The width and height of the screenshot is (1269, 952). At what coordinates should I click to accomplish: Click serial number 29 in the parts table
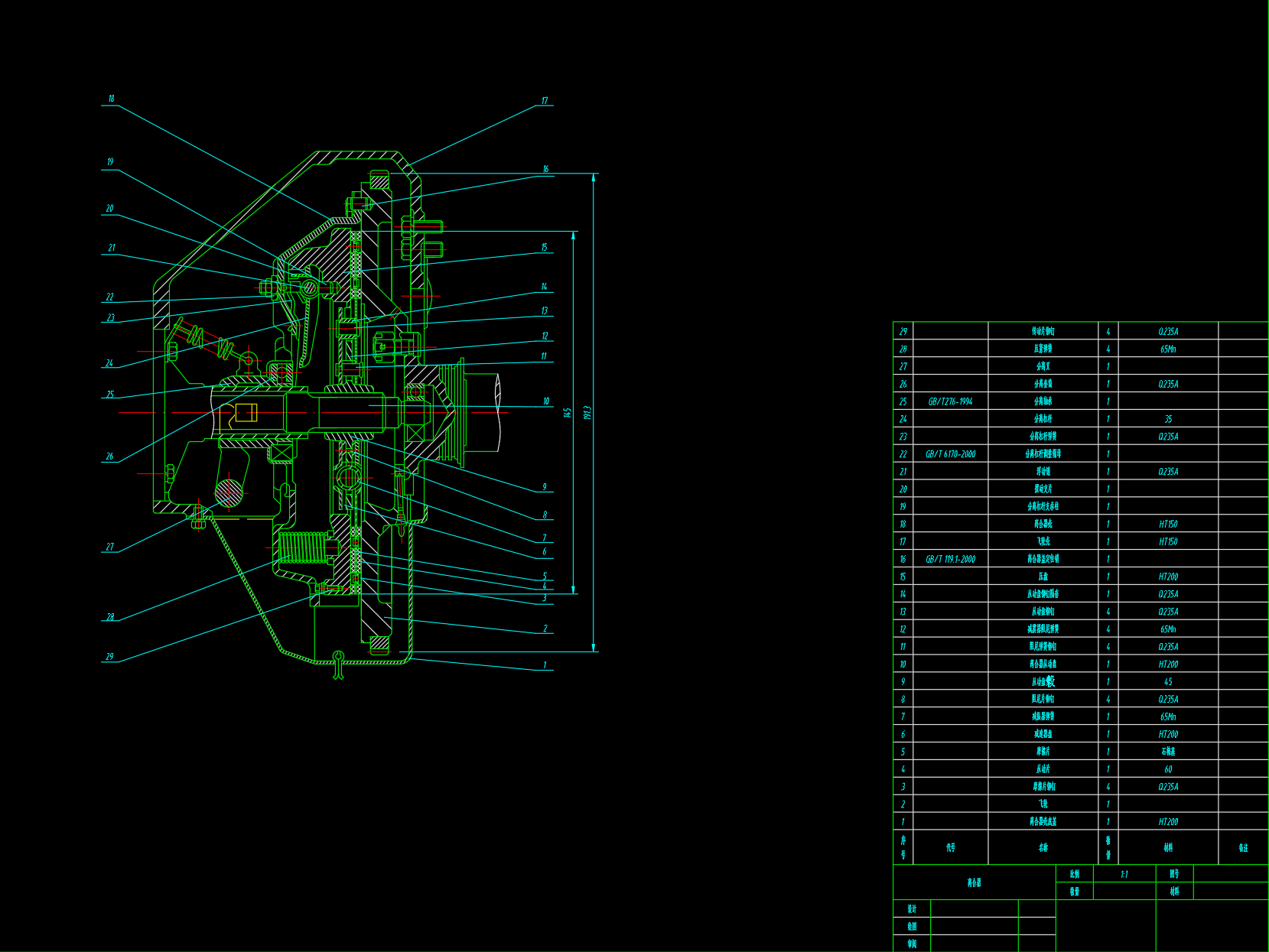[903, 332]
